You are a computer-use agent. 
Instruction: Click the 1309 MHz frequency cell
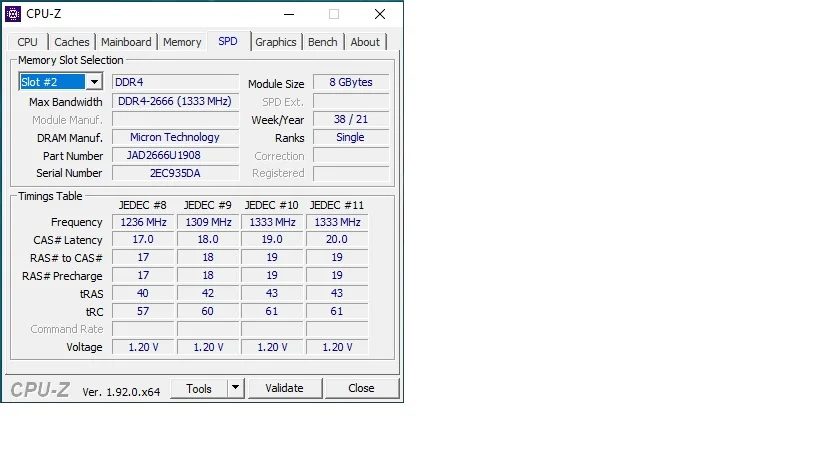pos(208,222)
